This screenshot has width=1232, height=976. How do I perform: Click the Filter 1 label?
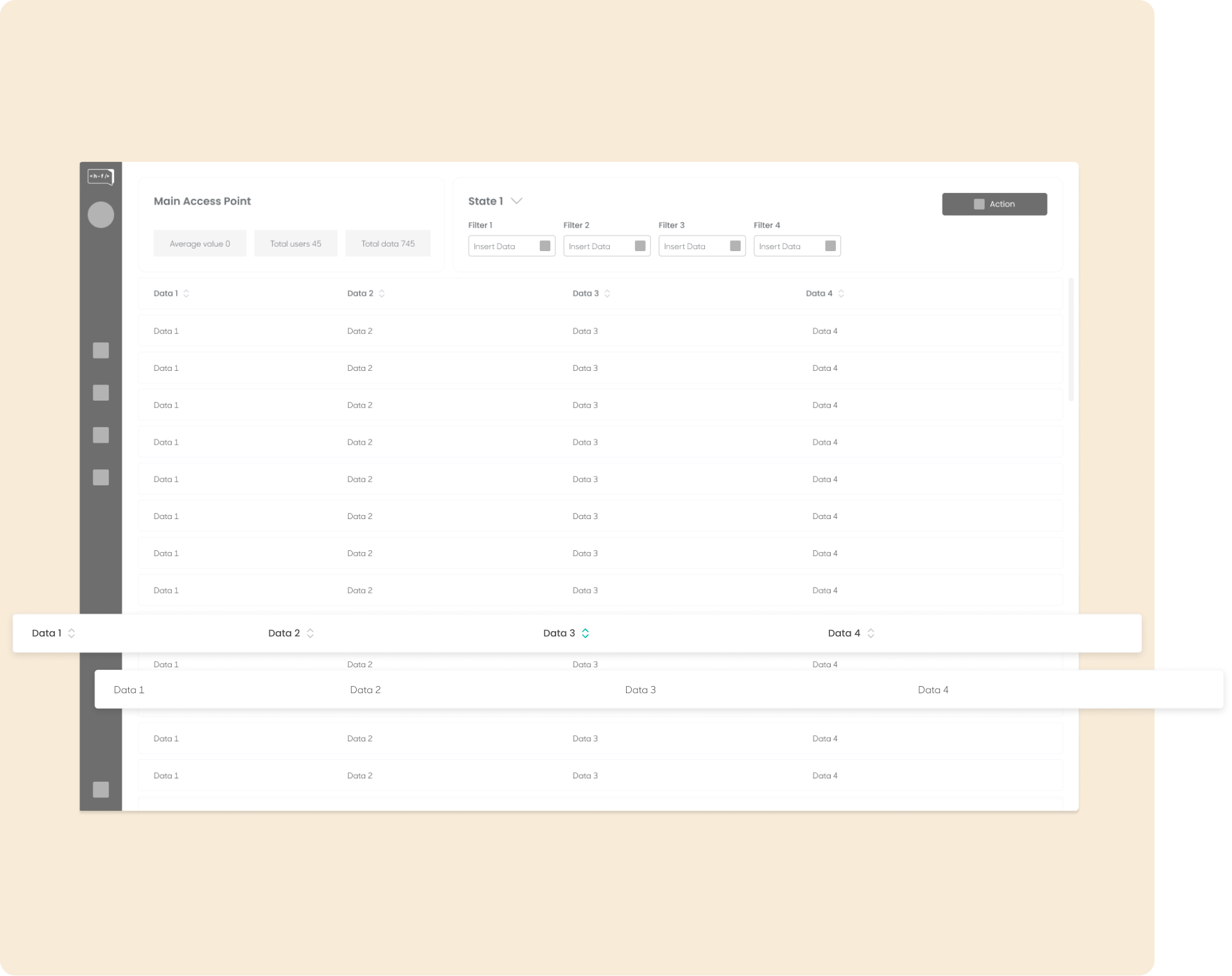click(x=480, y=225)
